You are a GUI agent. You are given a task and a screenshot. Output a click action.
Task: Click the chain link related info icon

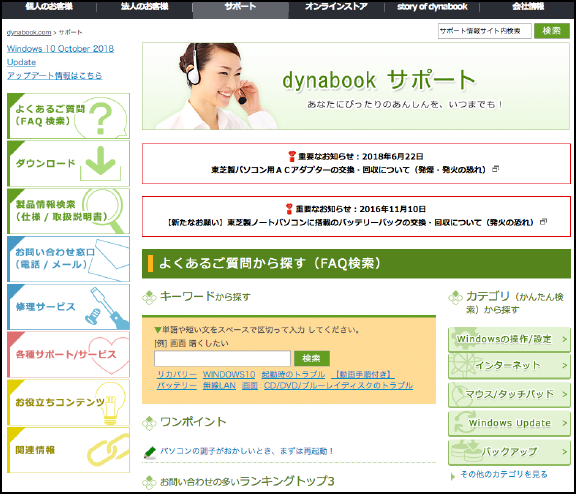(x=109, y=450)
